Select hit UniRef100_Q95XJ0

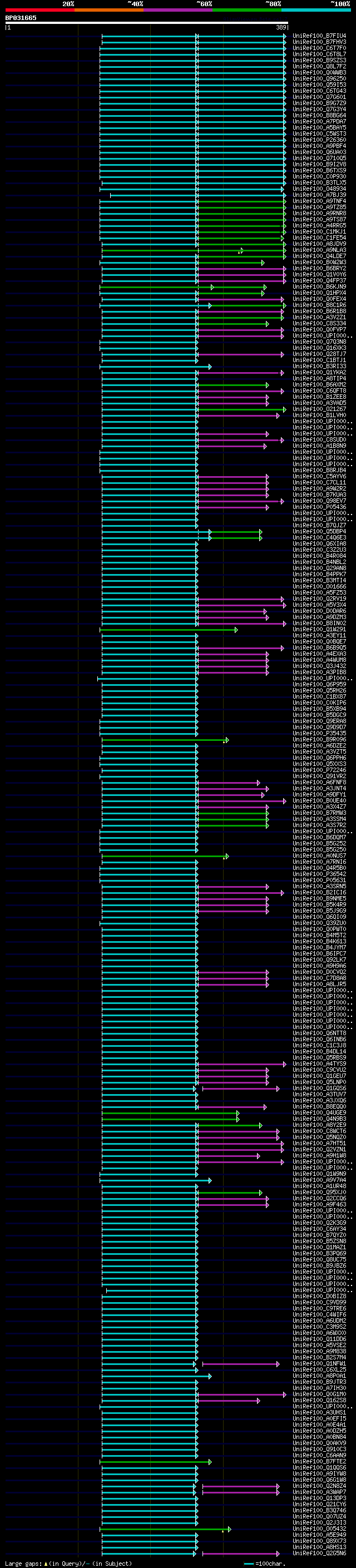point(319,1193)
